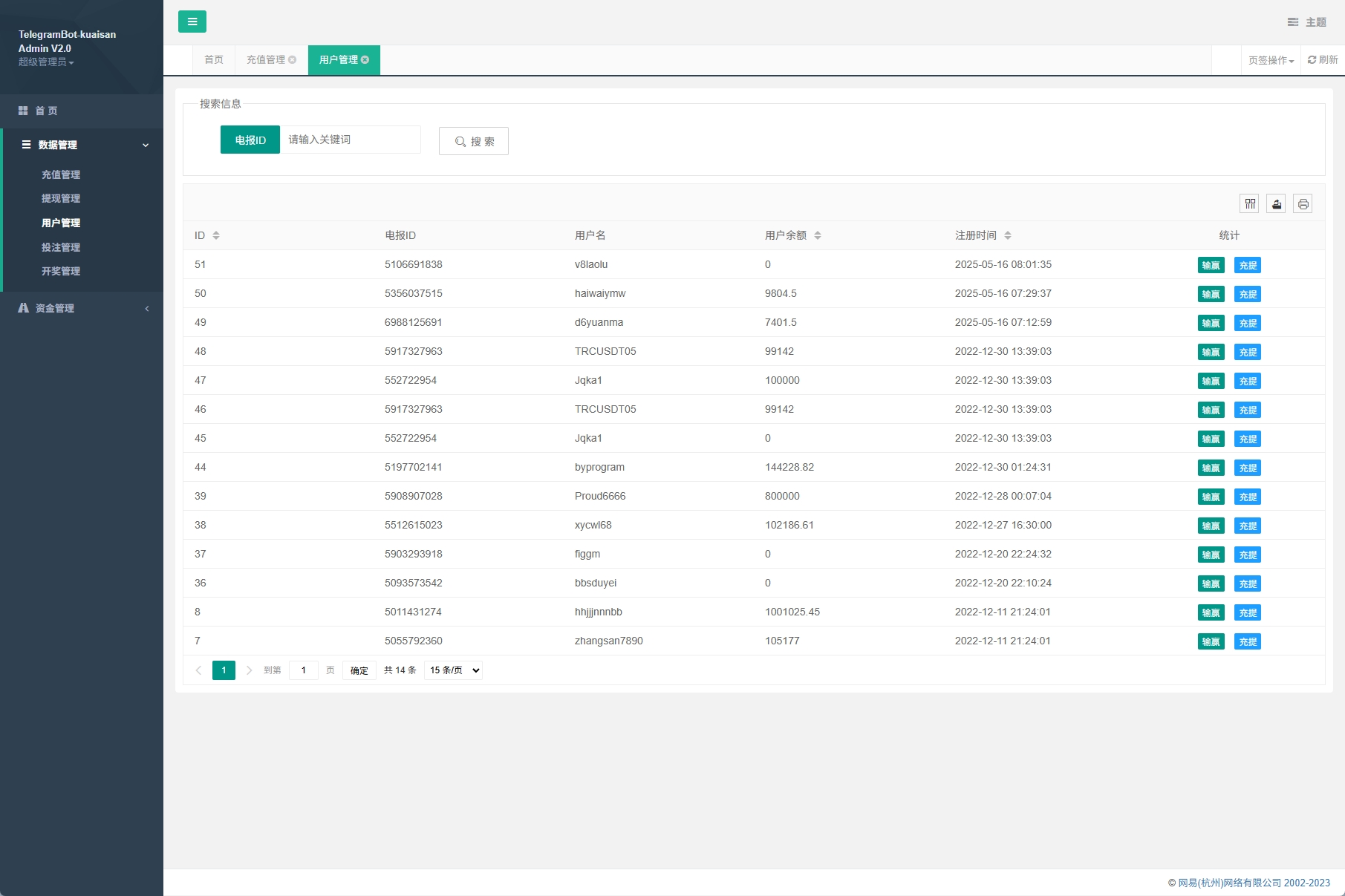Sort the table by 注册时间 column
Screen dimensions: 1345x896
[1007, 235]
